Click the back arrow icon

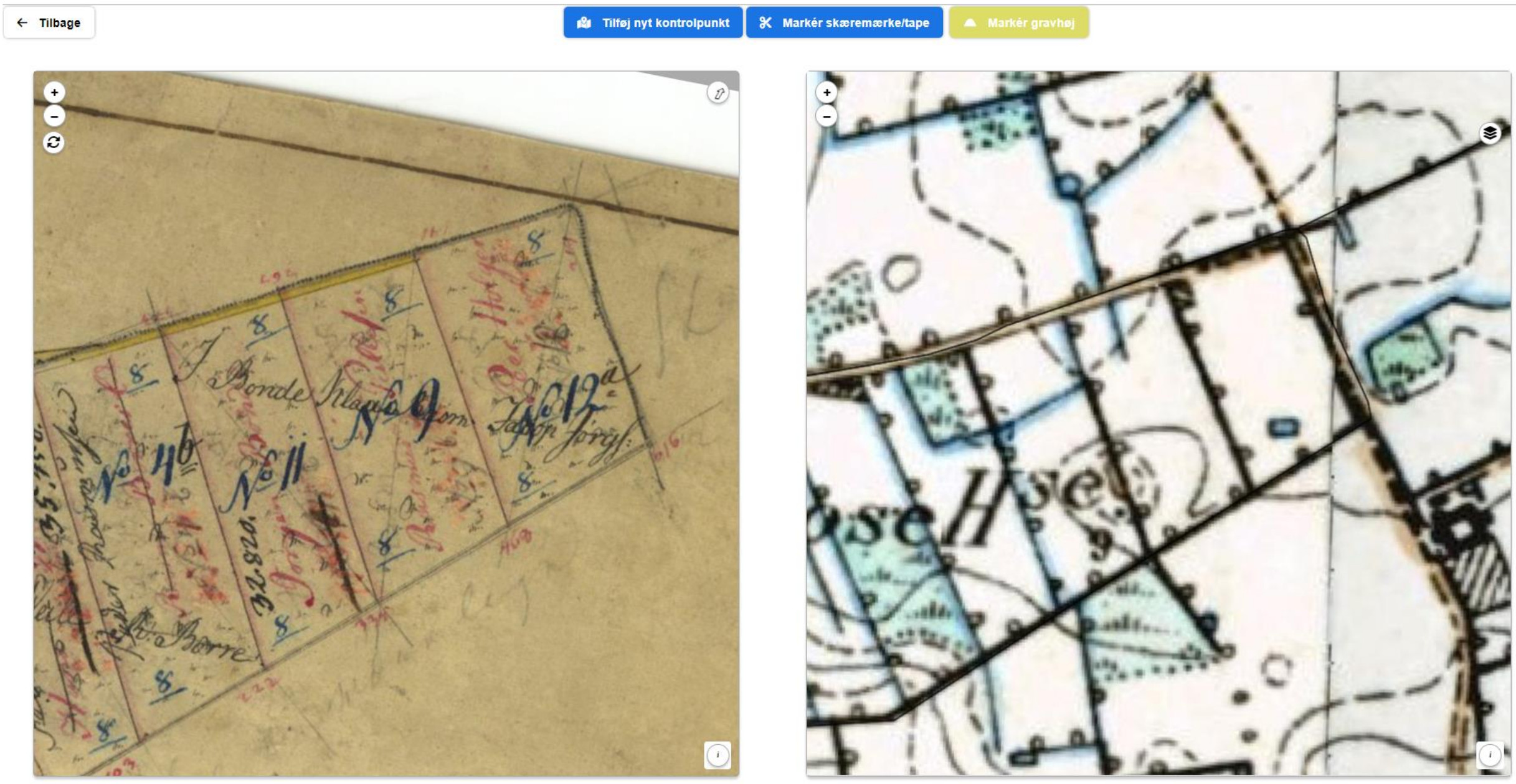point(22,22)
